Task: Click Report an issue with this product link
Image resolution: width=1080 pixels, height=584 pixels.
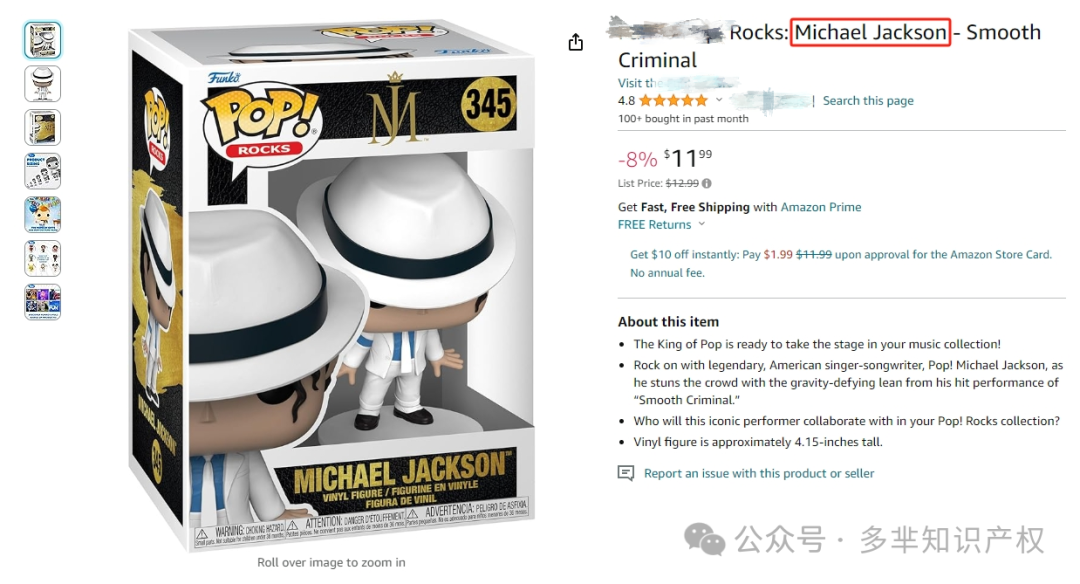Action: [x=759, y=473]
